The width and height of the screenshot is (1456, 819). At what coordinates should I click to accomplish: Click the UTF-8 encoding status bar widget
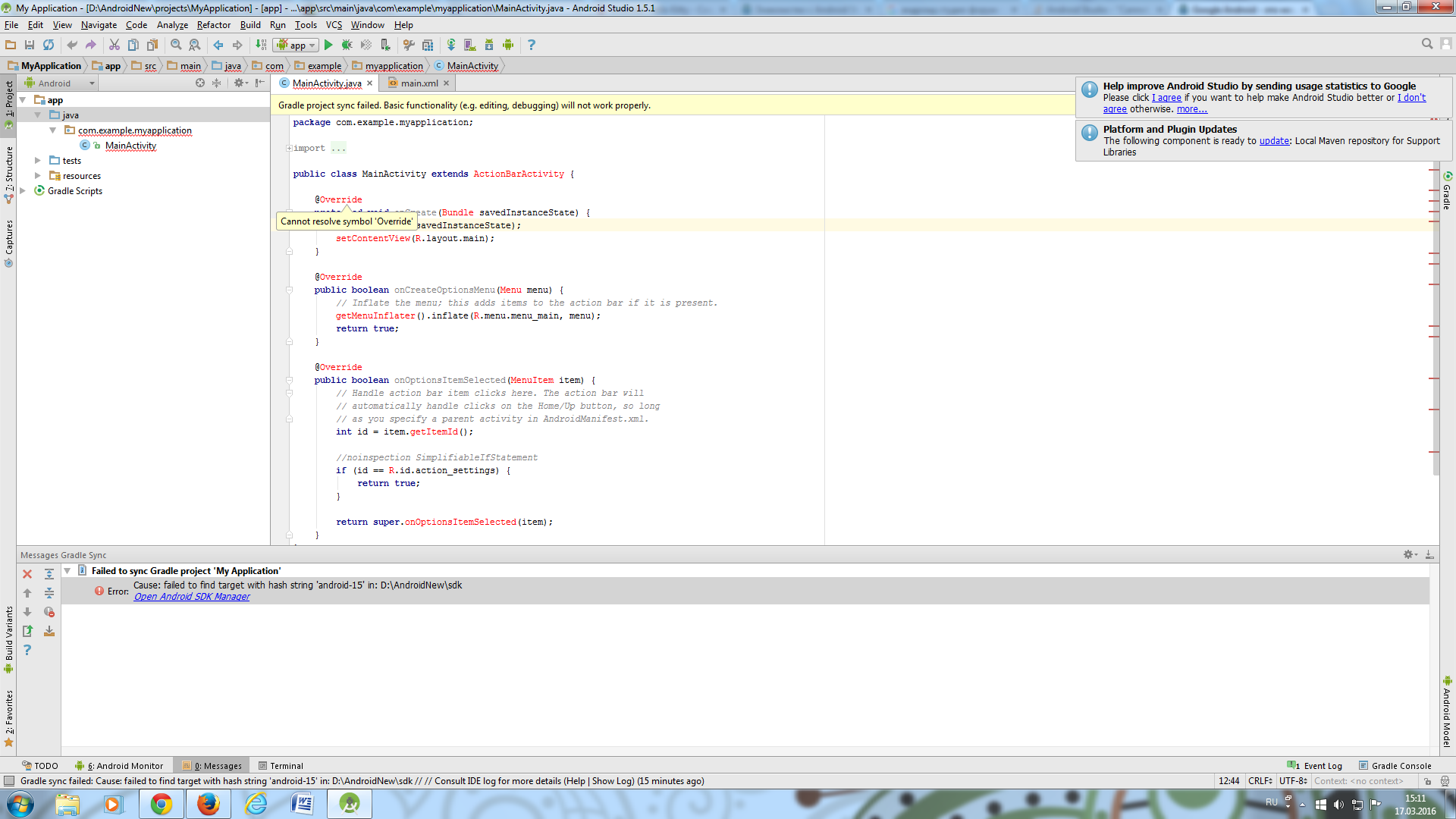click(1293, 781)
